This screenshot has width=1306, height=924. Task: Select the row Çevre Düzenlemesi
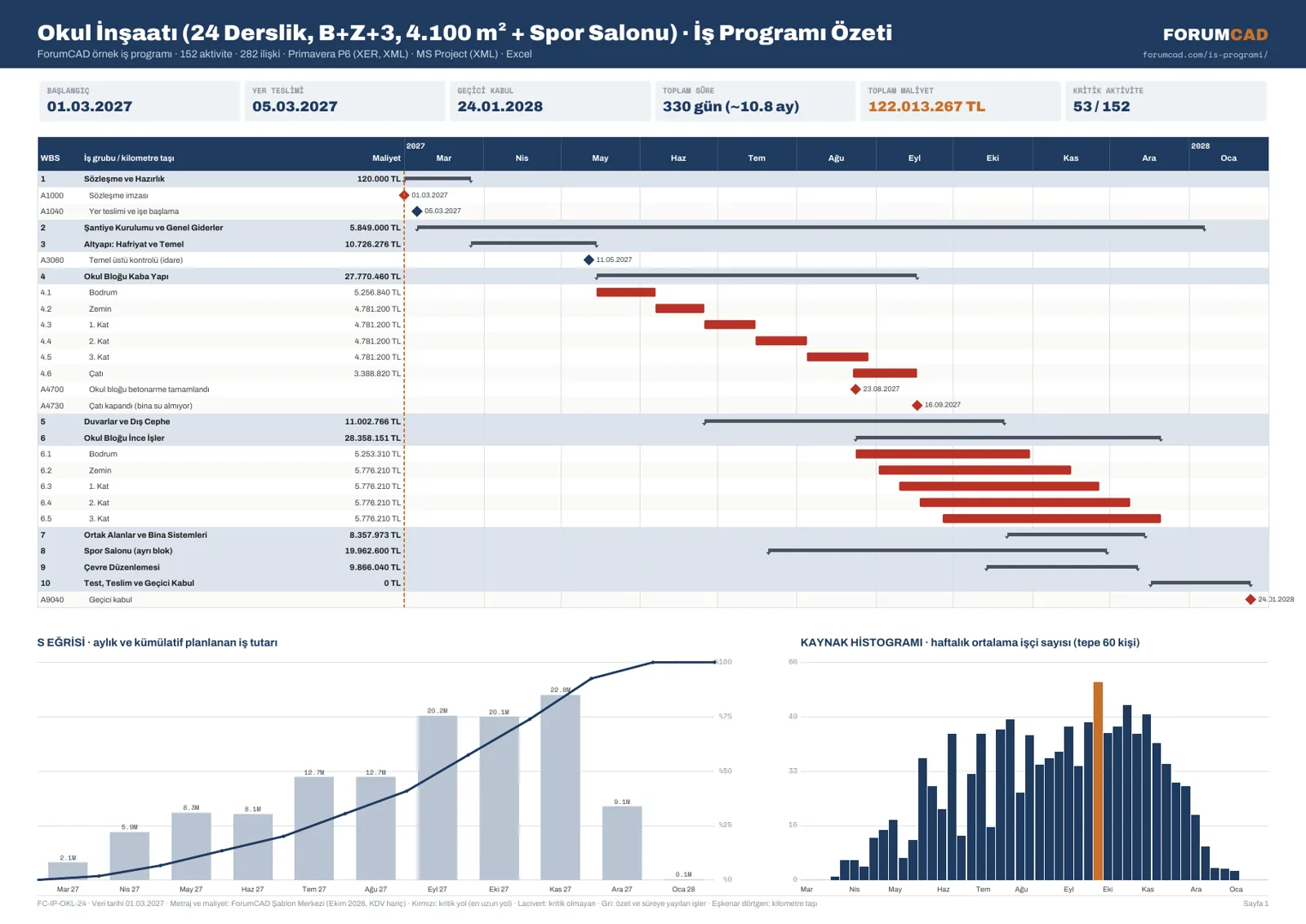pyautogui.click(x=653, y=567)
